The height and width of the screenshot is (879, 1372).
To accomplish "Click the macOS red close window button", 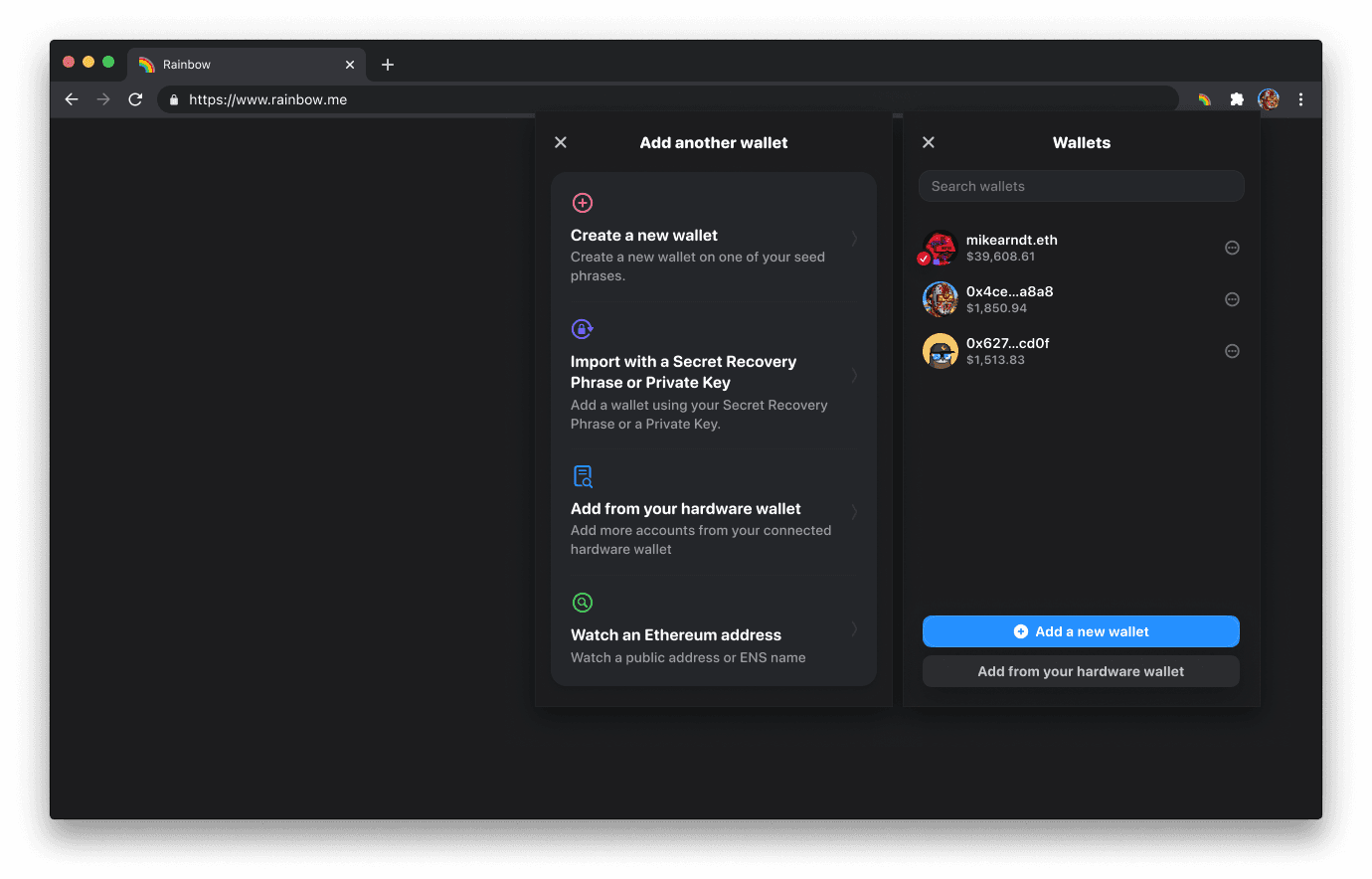I will (x=69, y=62).
